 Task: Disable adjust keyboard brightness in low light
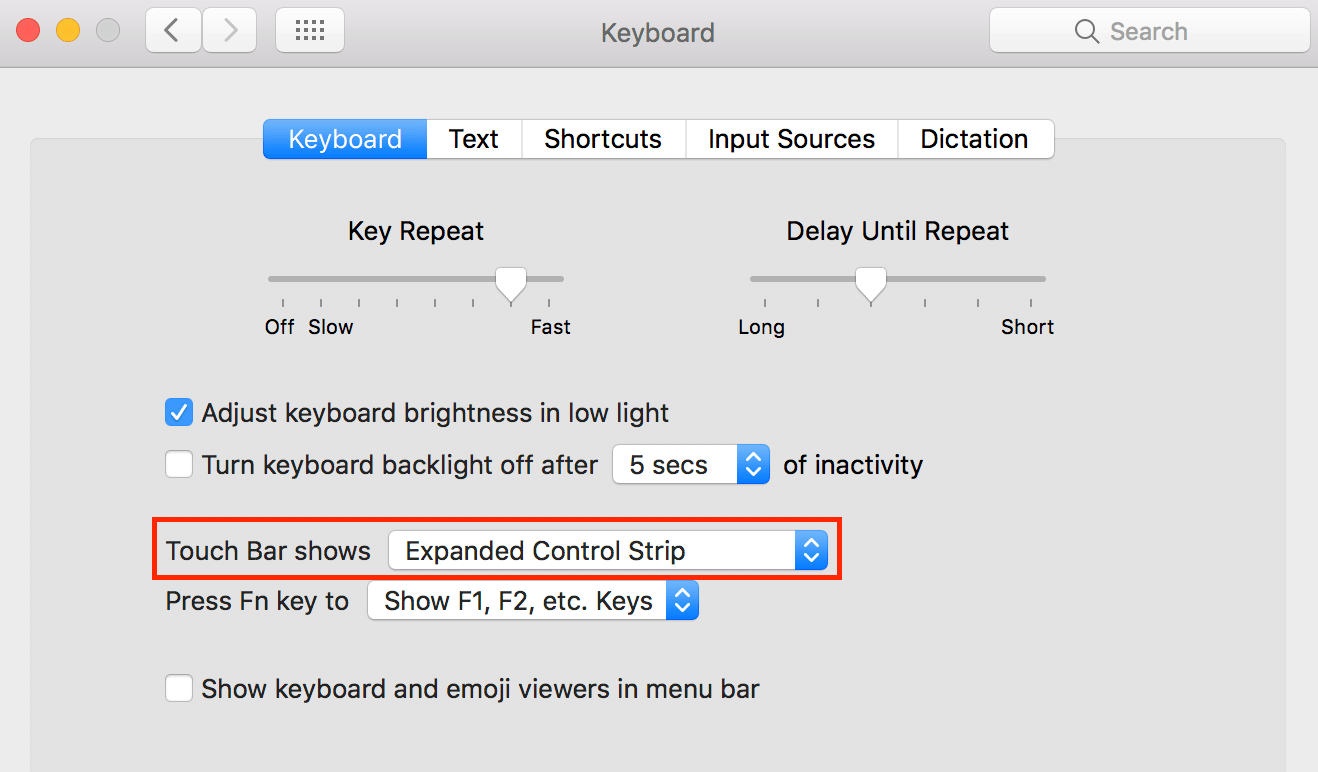coord(178,412)
